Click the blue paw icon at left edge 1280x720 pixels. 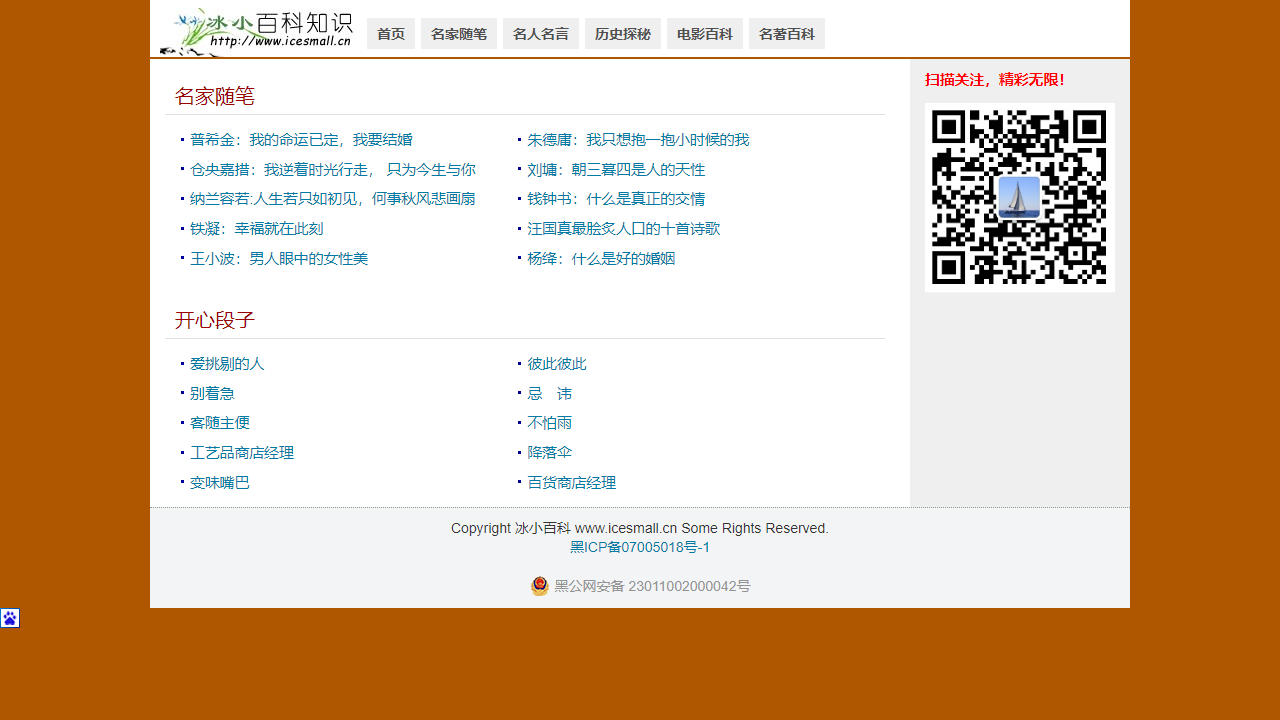click(x=10, y=618)
